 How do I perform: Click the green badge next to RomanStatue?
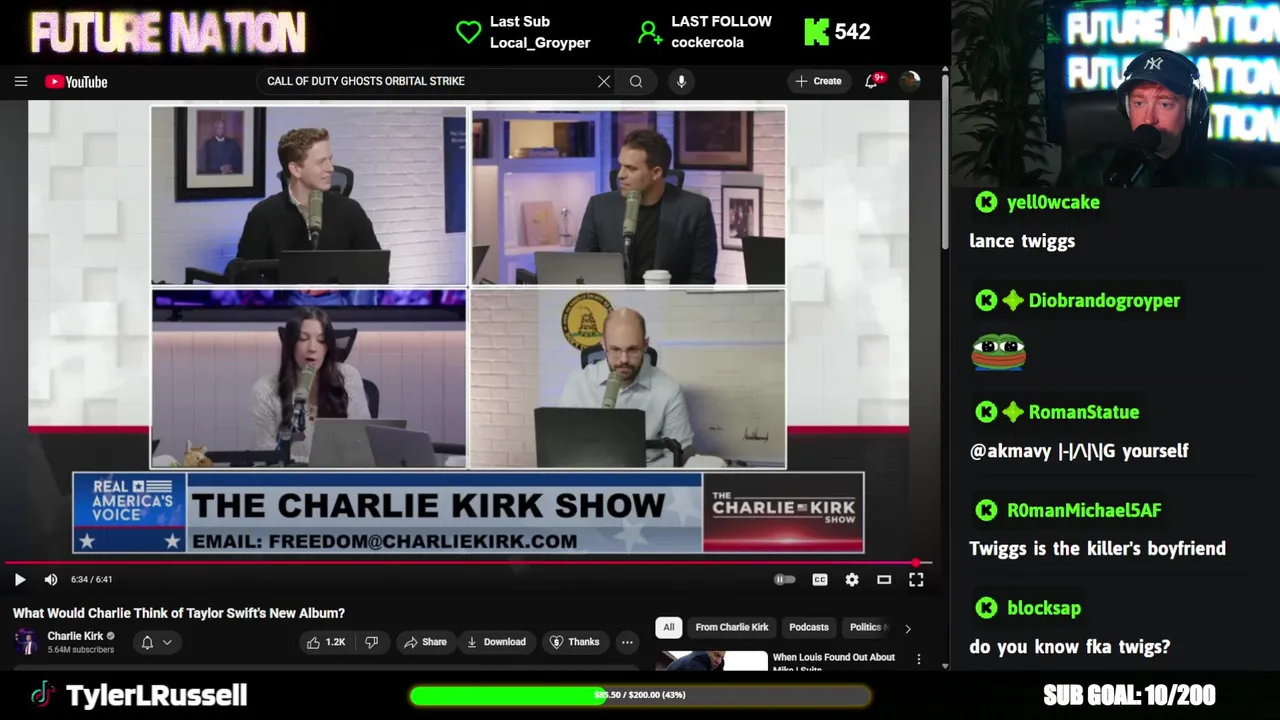(x=1013, y=412)
